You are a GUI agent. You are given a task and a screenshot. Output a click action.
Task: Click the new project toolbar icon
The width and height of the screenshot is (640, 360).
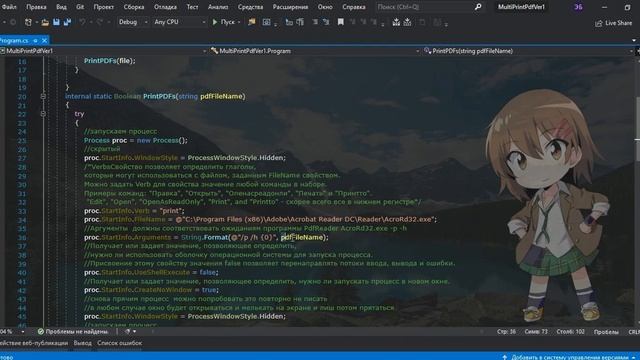[28, 22]
